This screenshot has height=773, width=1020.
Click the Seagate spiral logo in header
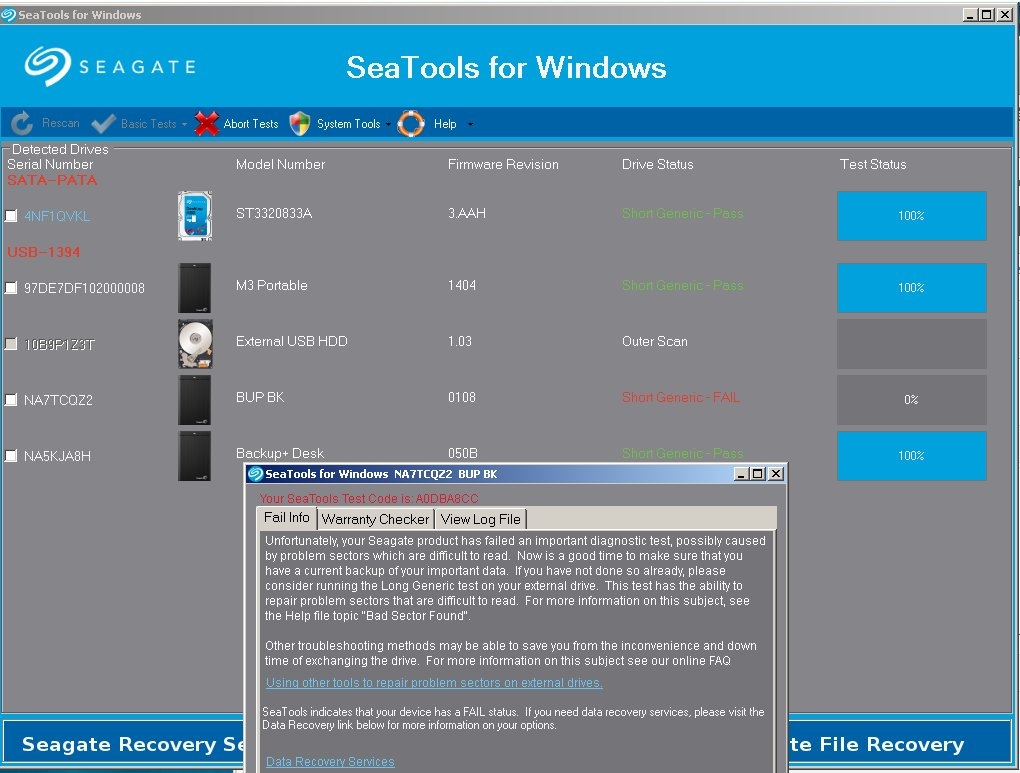click(47, 66)
